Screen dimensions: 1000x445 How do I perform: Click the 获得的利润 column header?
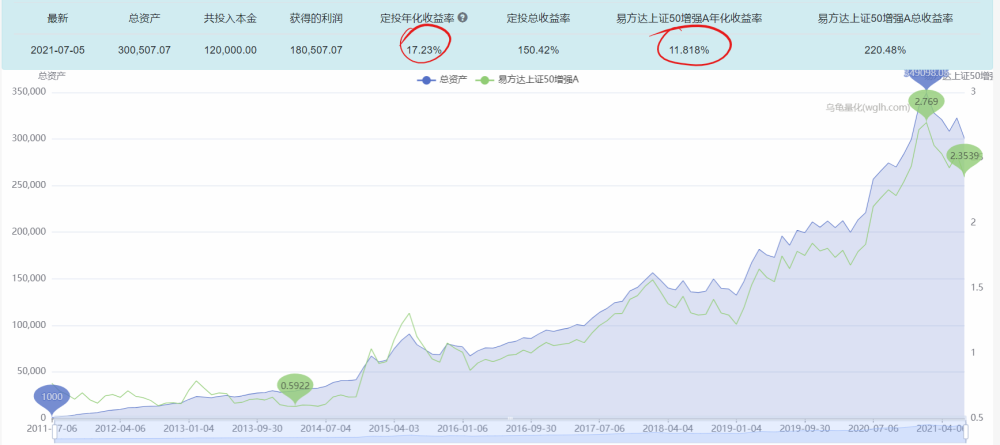coord(315,18)
